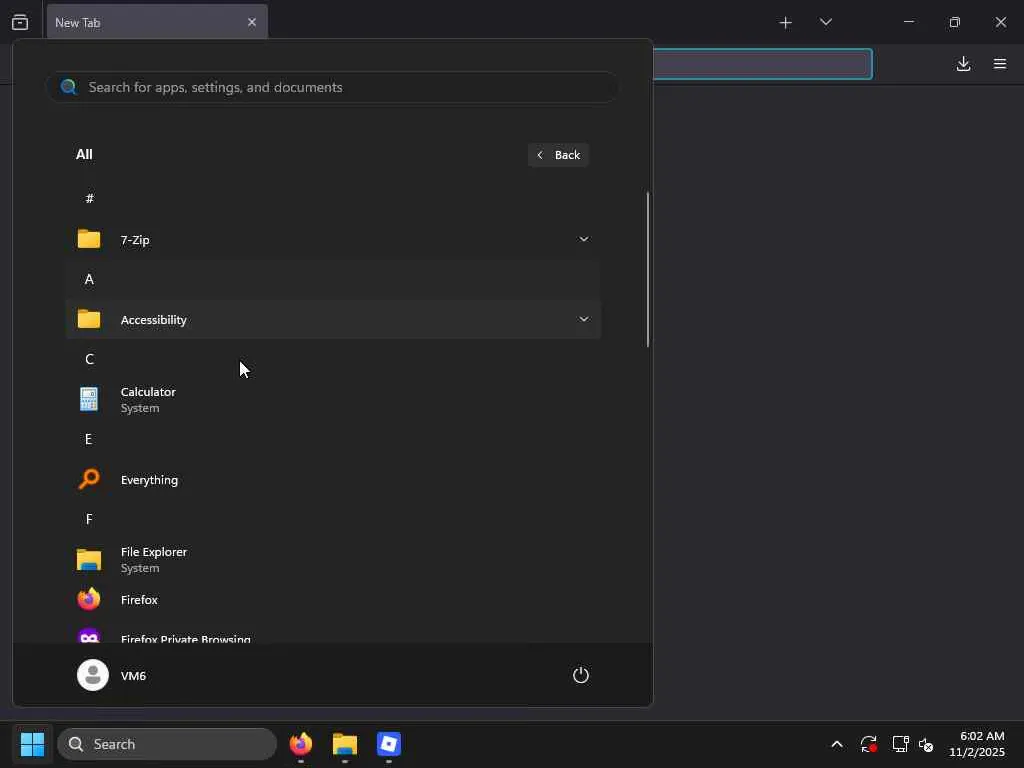The image size is (1024, 768).
Task: Expand the 7-Zip folder chevron
Action: tap(584, 239)
